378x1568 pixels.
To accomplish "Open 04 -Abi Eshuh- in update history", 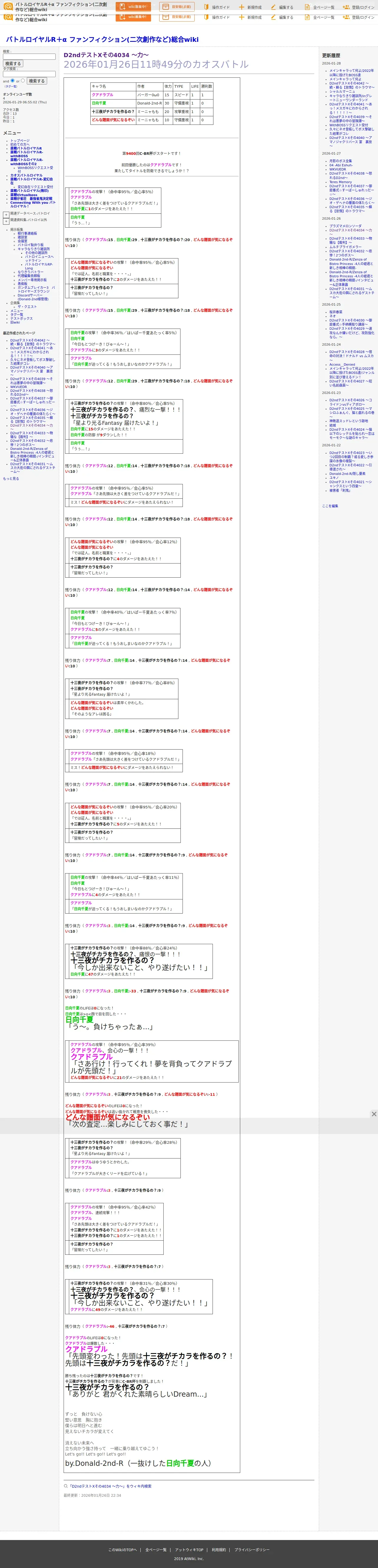I will pyautogui.click(x=341, y=165).
